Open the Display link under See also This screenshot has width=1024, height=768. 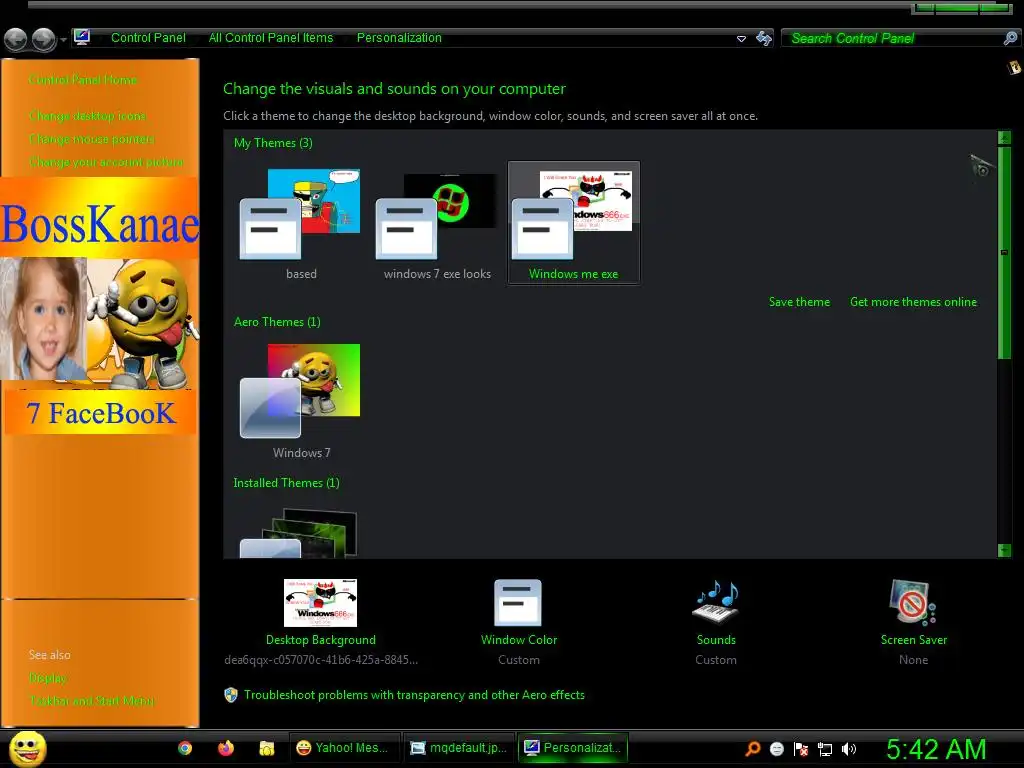48,678
